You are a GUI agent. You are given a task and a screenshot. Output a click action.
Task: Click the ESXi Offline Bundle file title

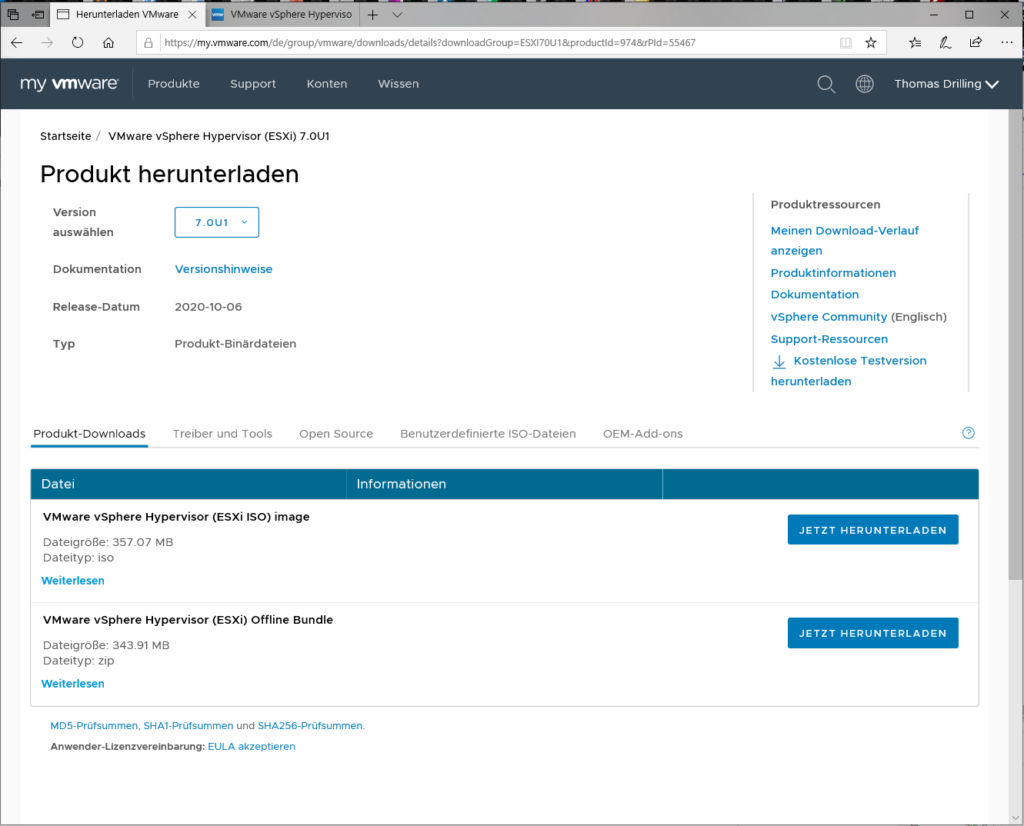point(188,620)
